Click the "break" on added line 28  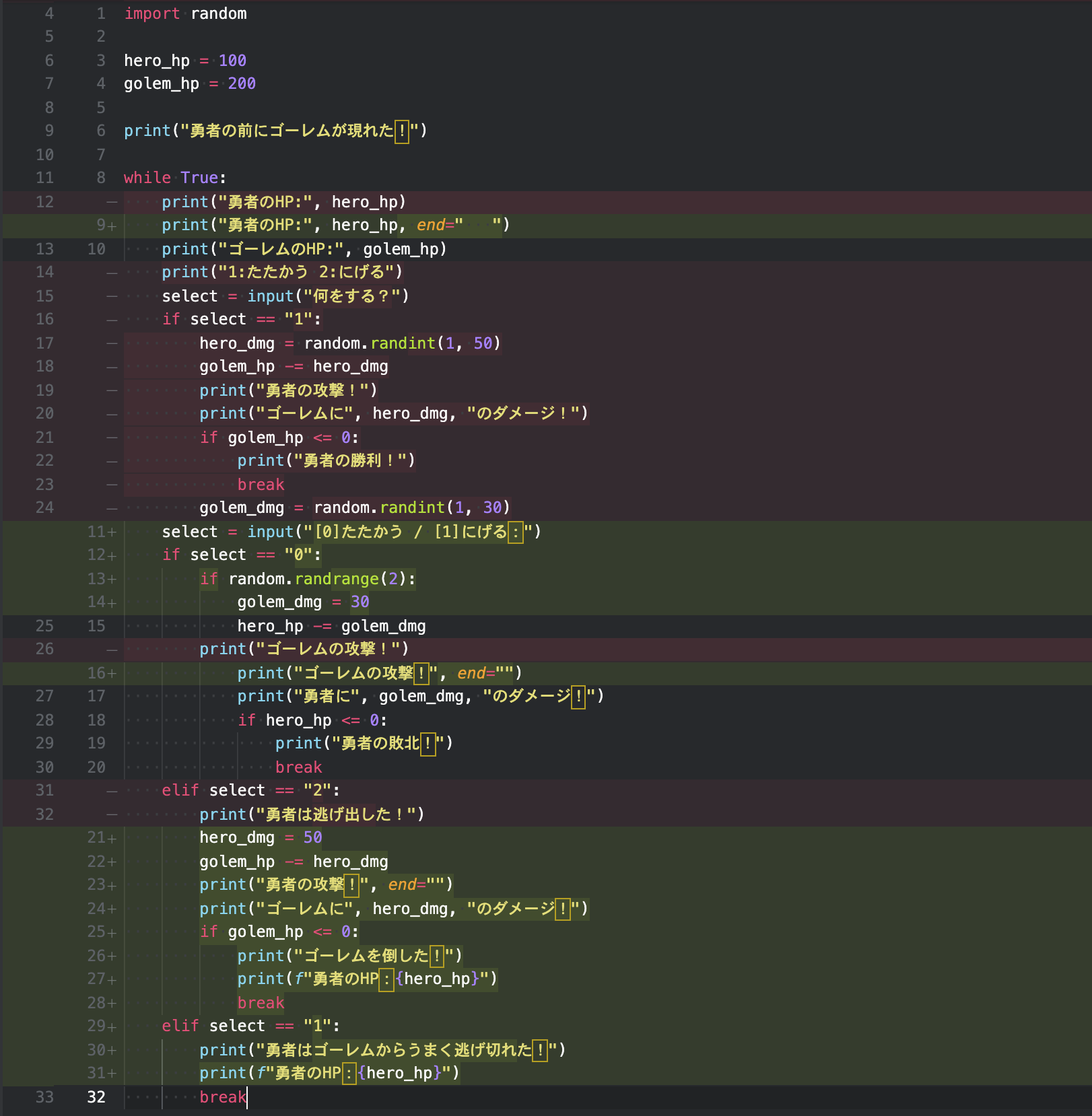(261, 1003)
